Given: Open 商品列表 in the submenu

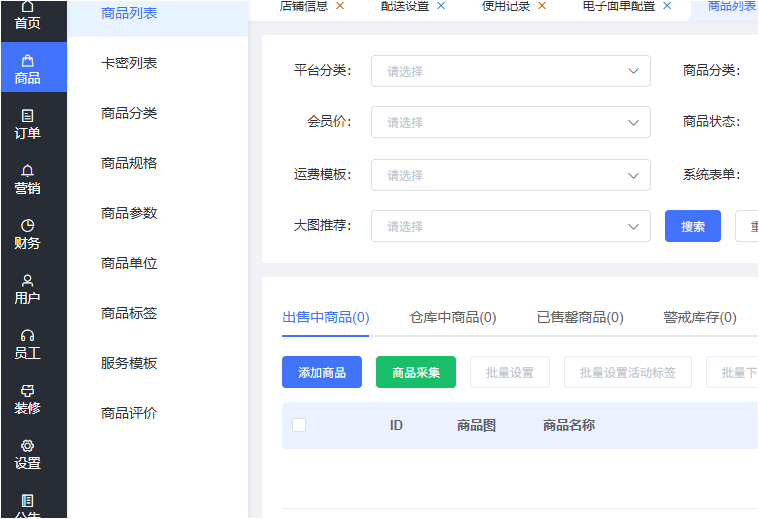Looking at the screenshot, I should pos(129,14).
